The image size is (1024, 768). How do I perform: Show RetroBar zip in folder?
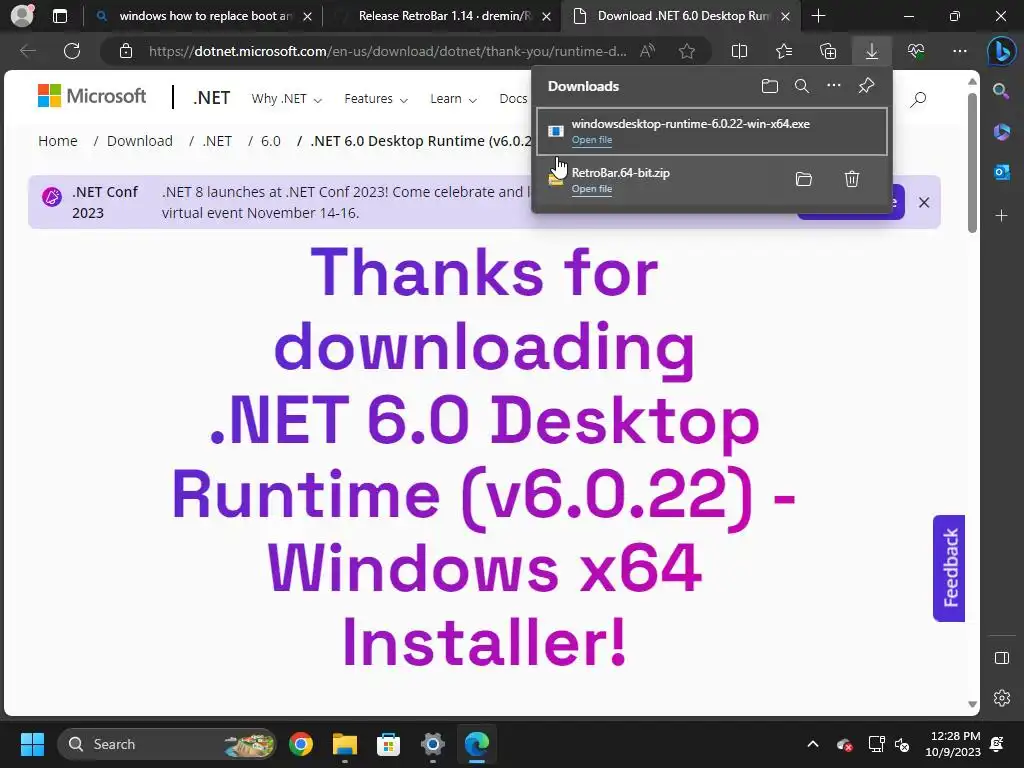click(804, 179)
